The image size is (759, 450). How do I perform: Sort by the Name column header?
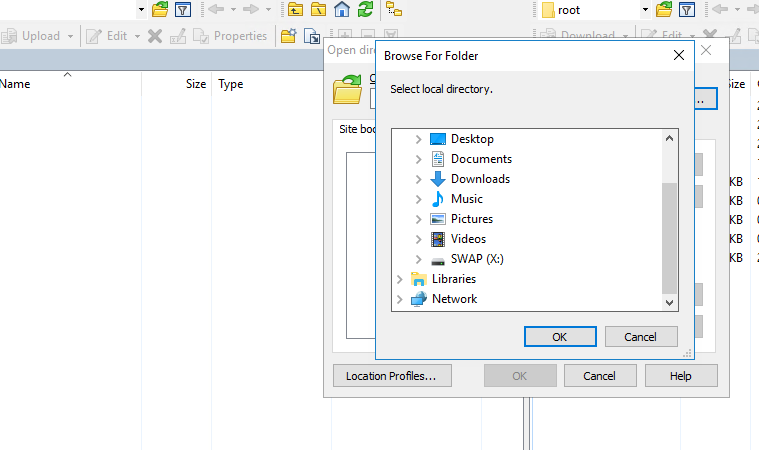(15, 84)
